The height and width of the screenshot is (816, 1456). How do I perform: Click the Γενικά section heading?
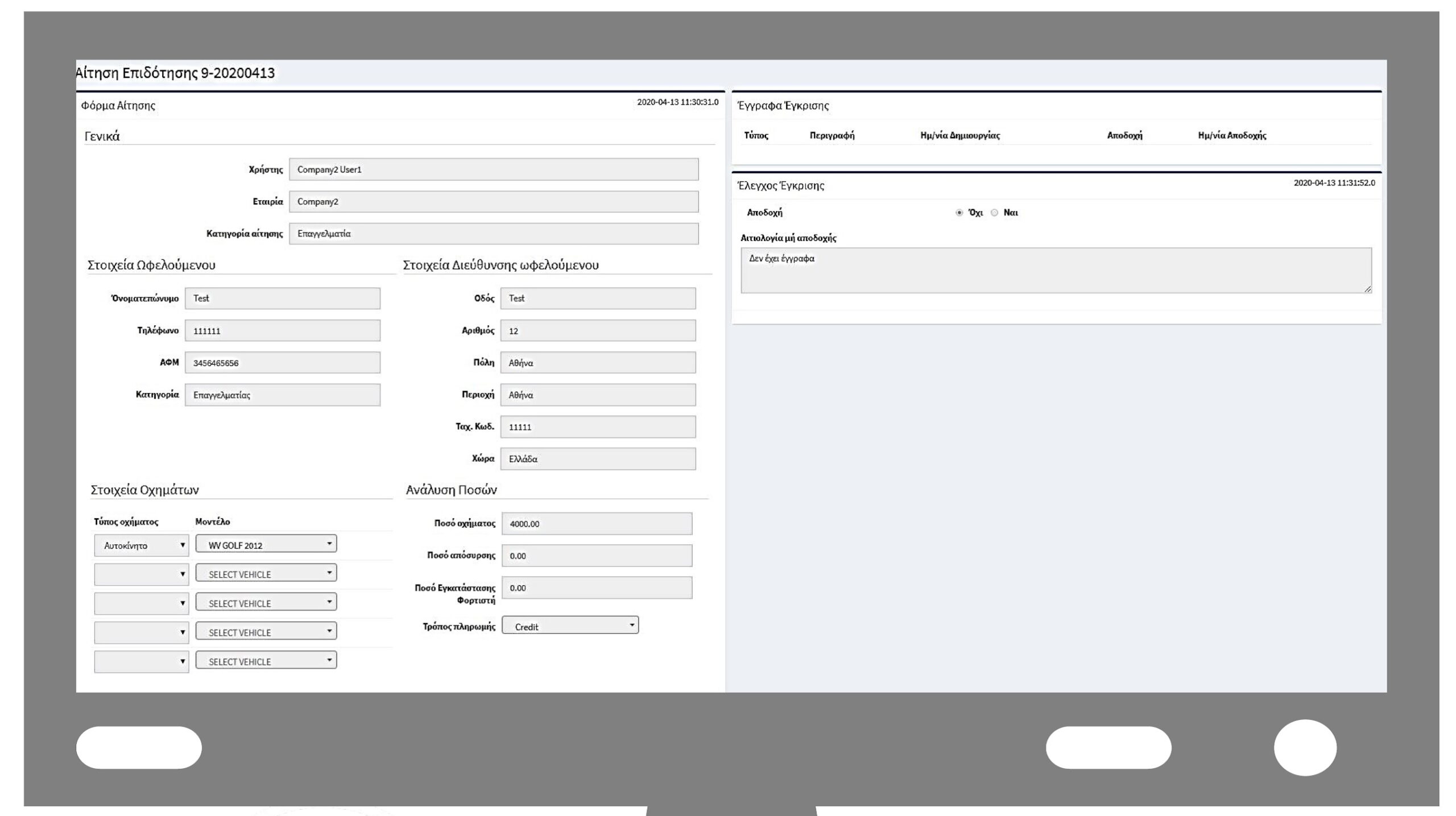(x=102, y=136)
